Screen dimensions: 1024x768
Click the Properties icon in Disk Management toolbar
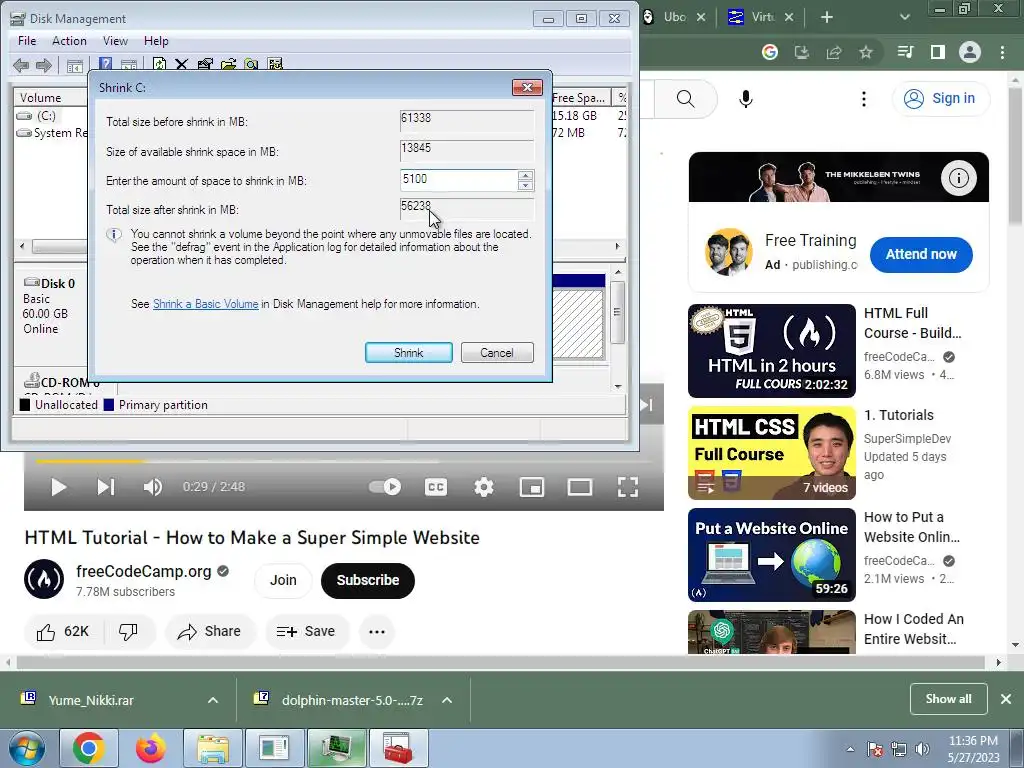(x=205, y=64)
